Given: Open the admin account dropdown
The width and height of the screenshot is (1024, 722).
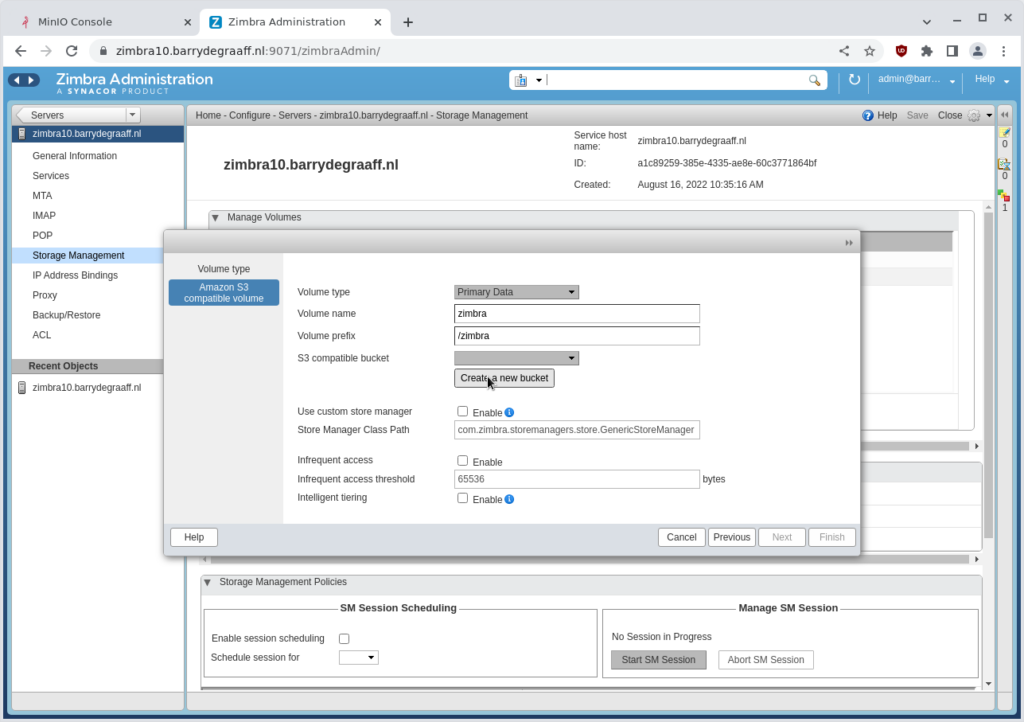Looking at the screenshot, I should (952, 81).
